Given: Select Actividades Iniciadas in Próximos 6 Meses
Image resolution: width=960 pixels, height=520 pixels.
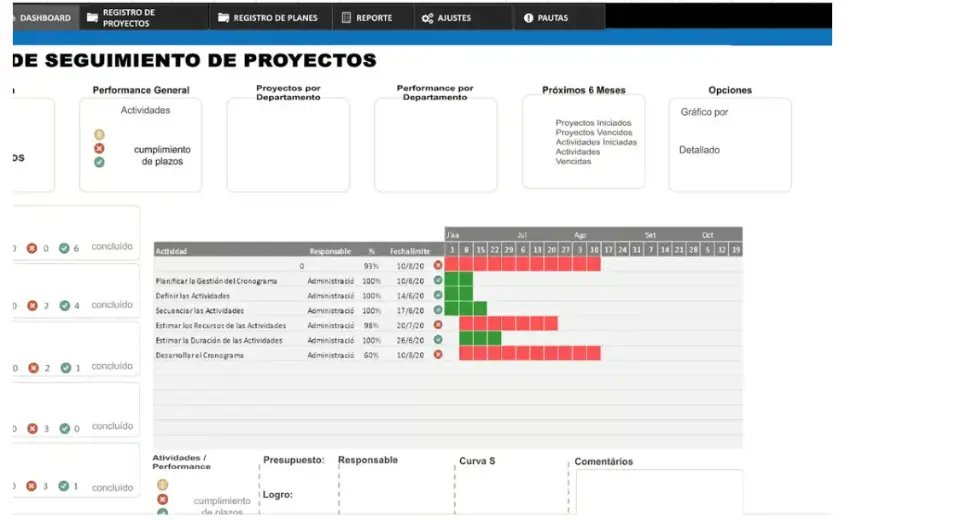Looking at the screenshot, I should coord(596,142).
